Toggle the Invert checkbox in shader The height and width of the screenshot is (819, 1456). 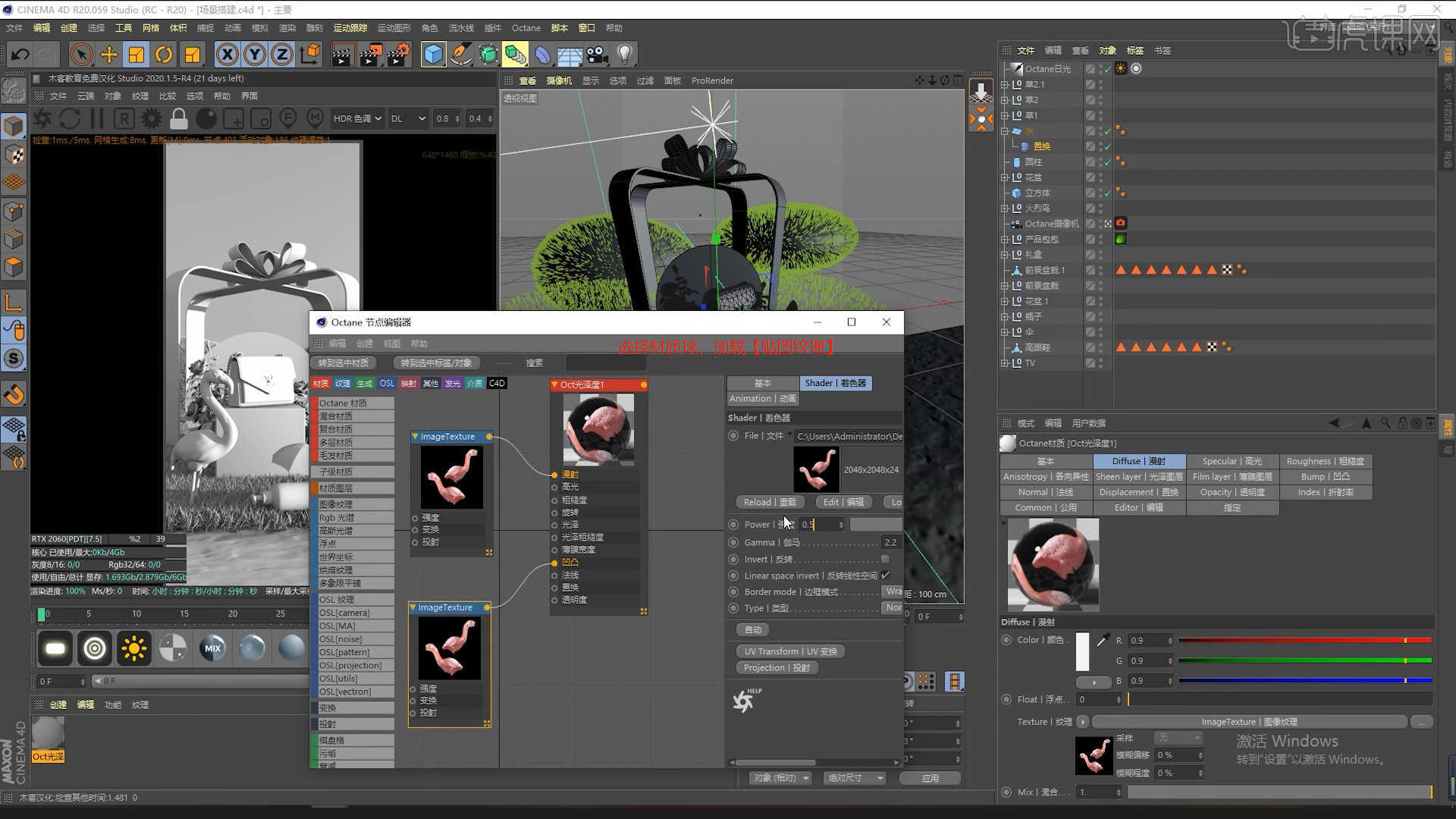(885, 559)
